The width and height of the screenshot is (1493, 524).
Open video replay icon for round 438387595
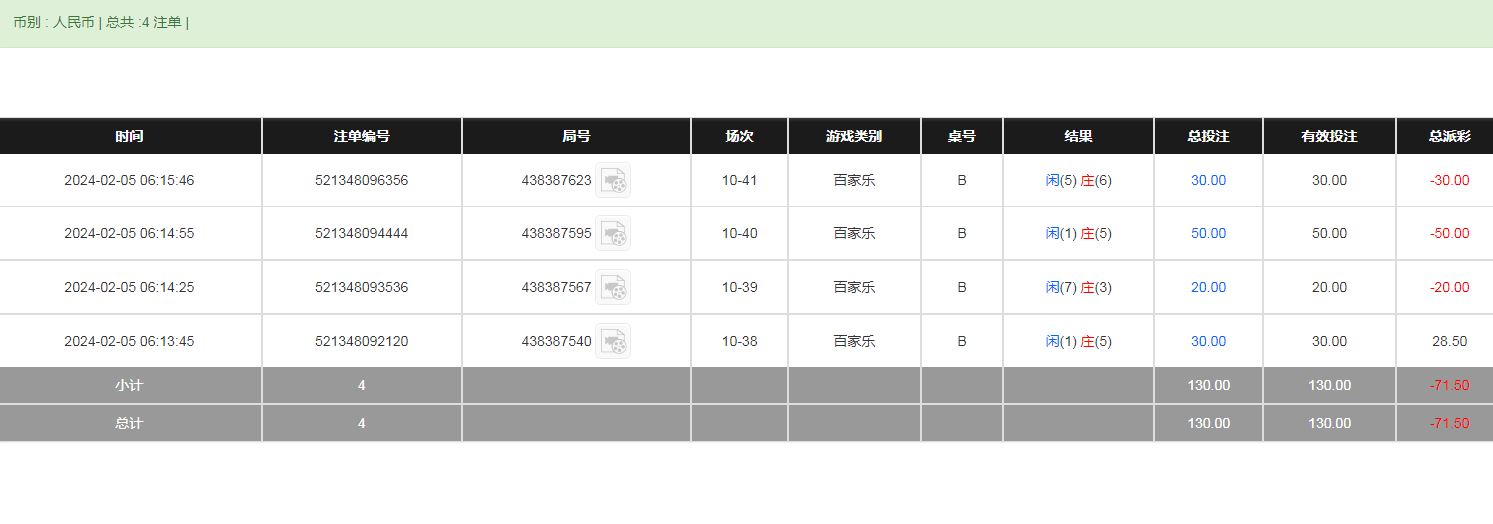coord(613,234)
